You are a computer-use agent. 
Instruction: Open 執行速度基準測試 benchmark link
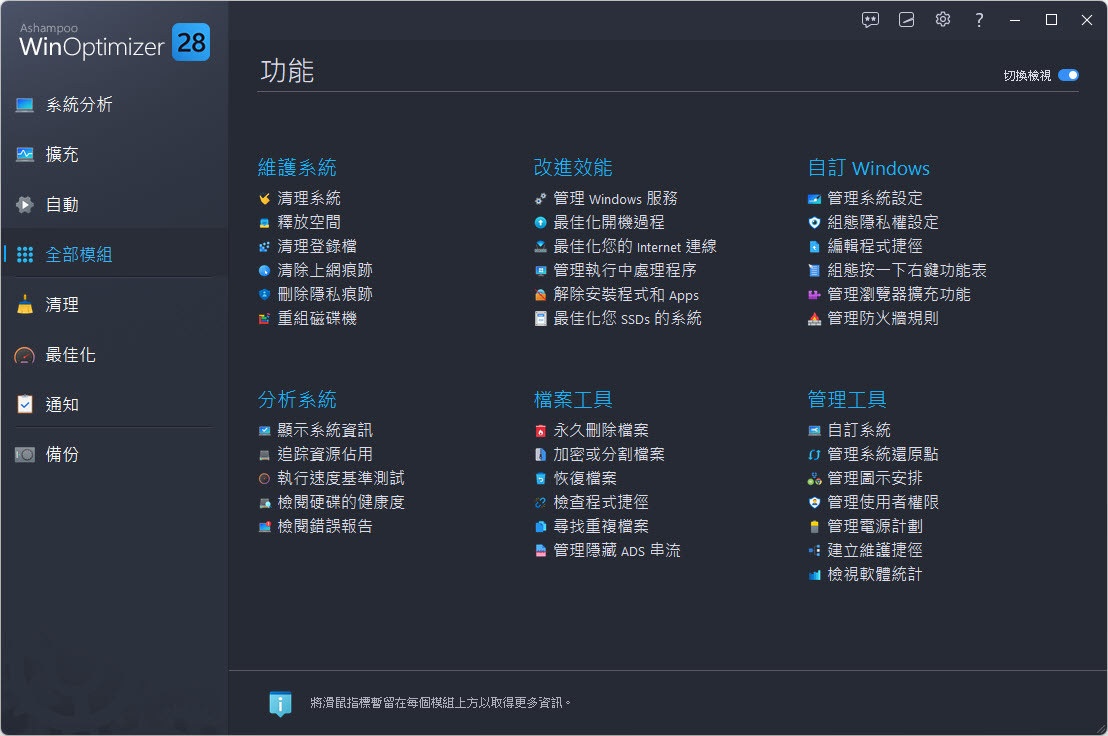(340, 479)
